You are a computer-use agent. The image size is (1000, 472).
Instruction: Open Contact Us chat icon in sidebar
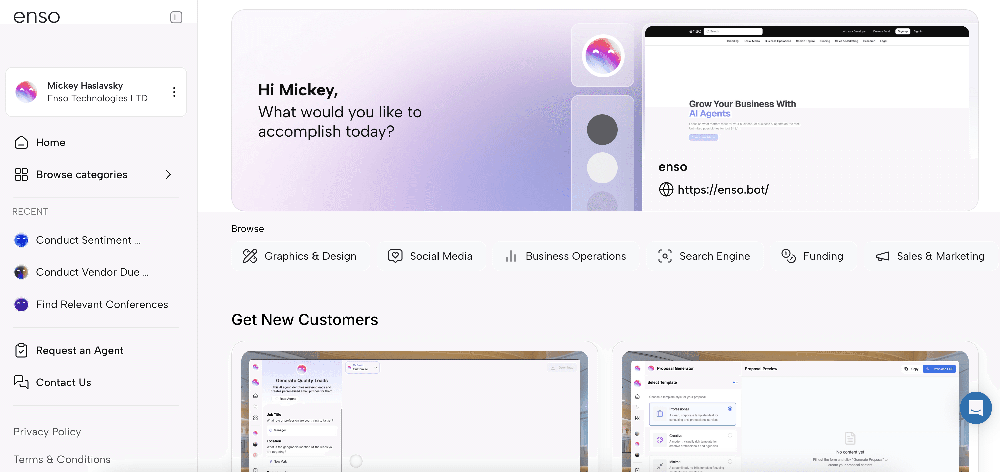[x=22, y=383]
